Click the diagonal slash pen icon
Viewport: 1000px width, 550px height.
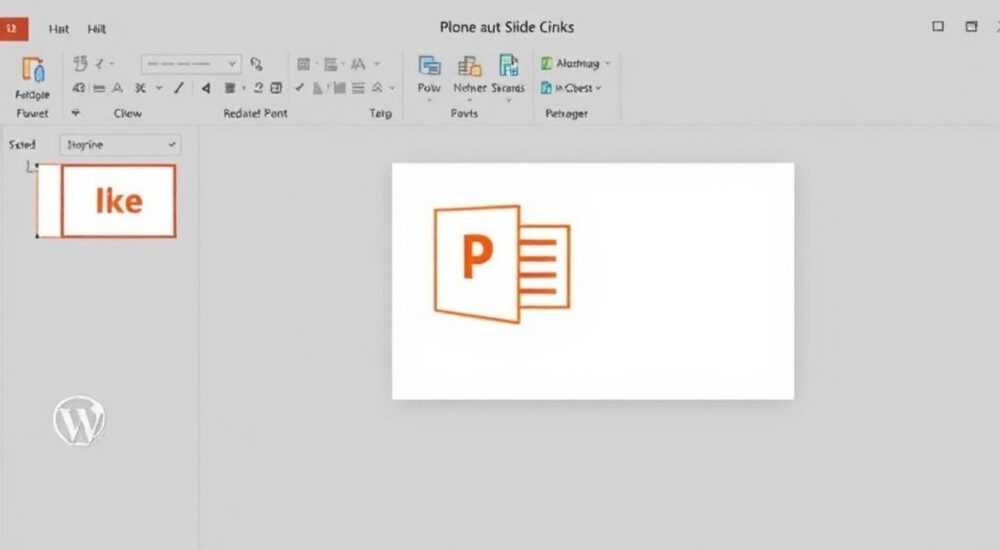179,88
